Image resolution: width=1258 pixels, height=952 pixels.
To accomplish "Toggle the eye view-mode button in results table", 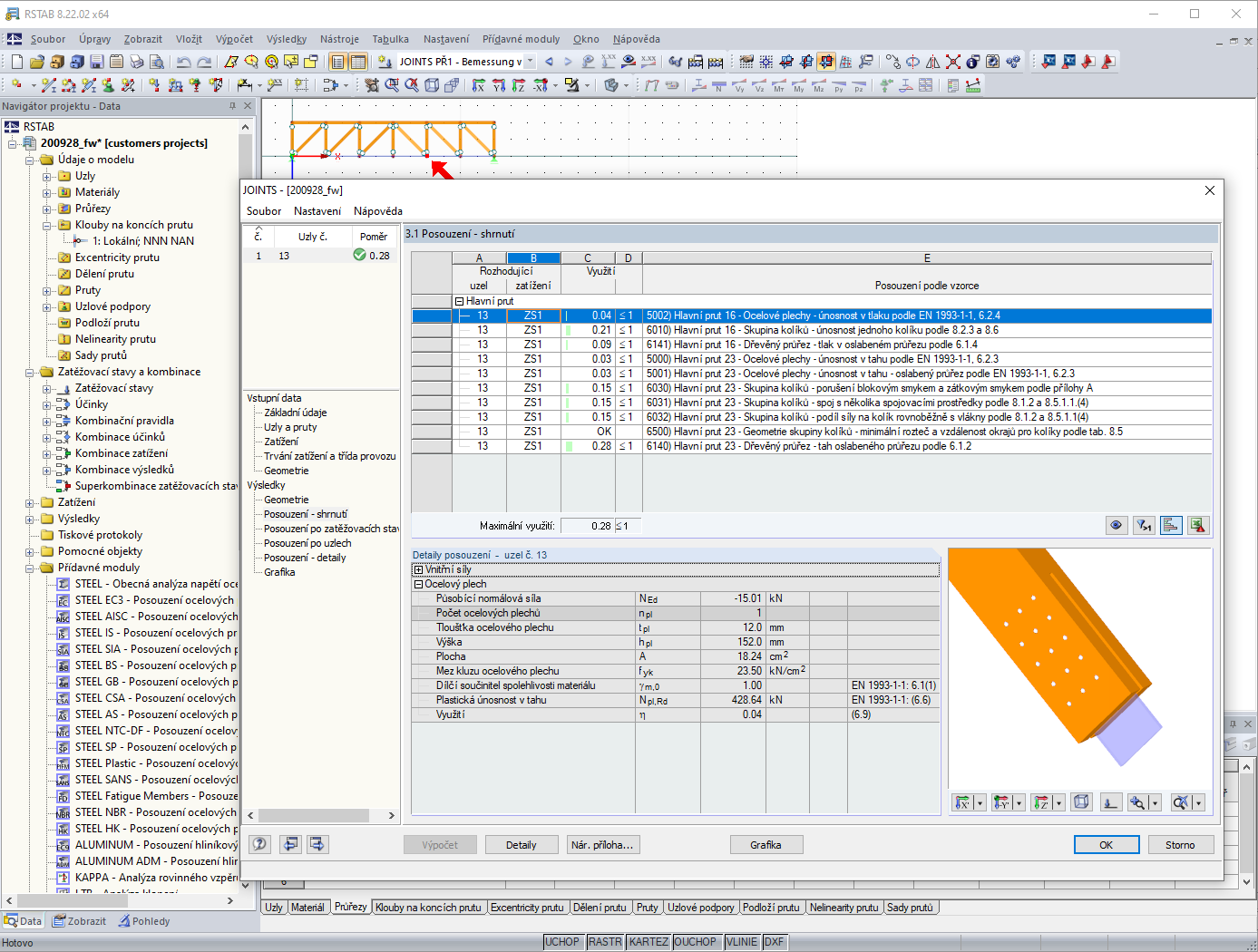I will (1117, 525).
